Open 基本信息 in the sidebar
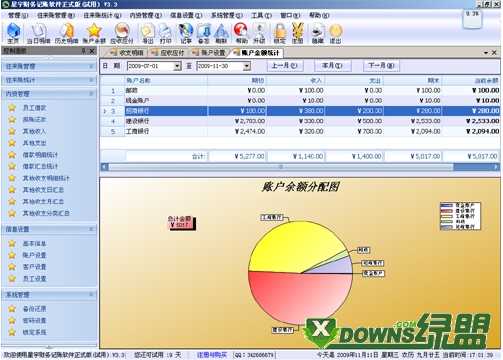 pyautogui.click(x=34, y=243)
